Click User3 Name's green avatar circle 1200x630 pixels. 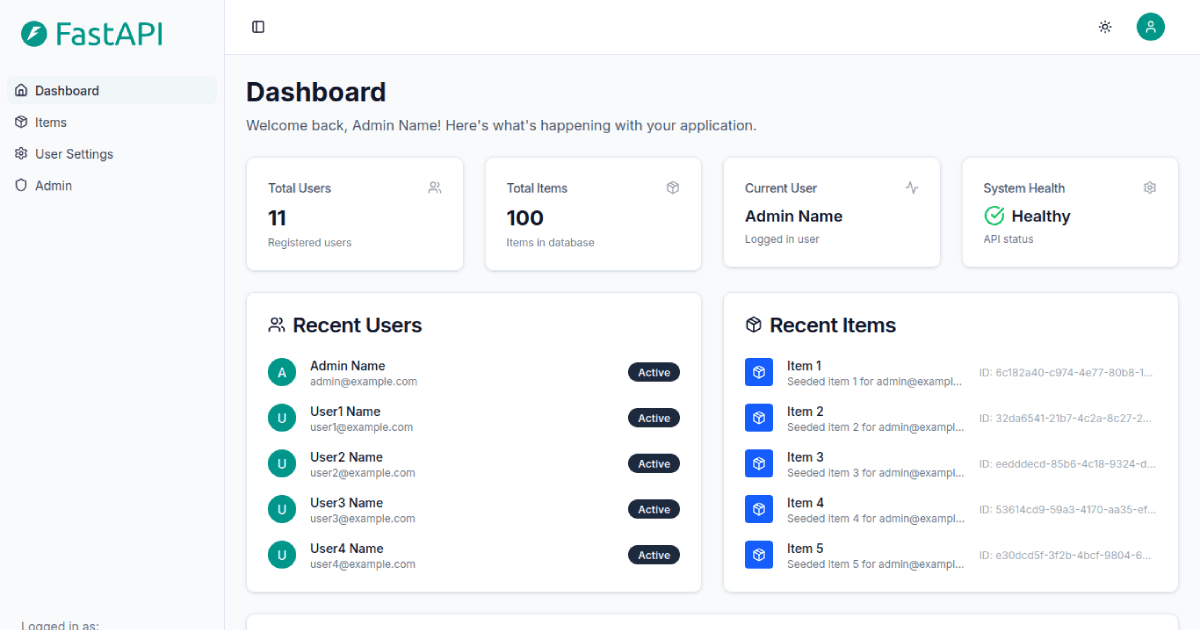click(x=281, y=509)
